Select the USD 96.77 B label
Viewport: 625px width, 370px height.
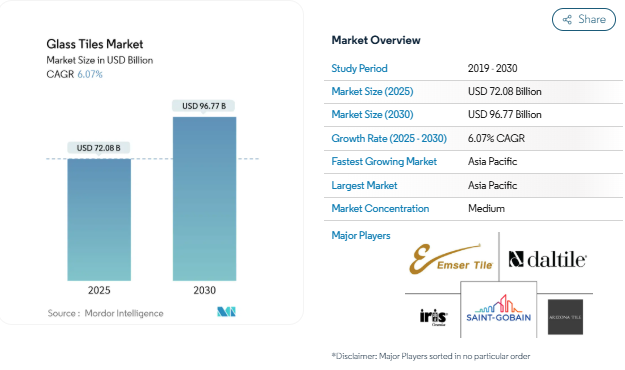point(204,106)
